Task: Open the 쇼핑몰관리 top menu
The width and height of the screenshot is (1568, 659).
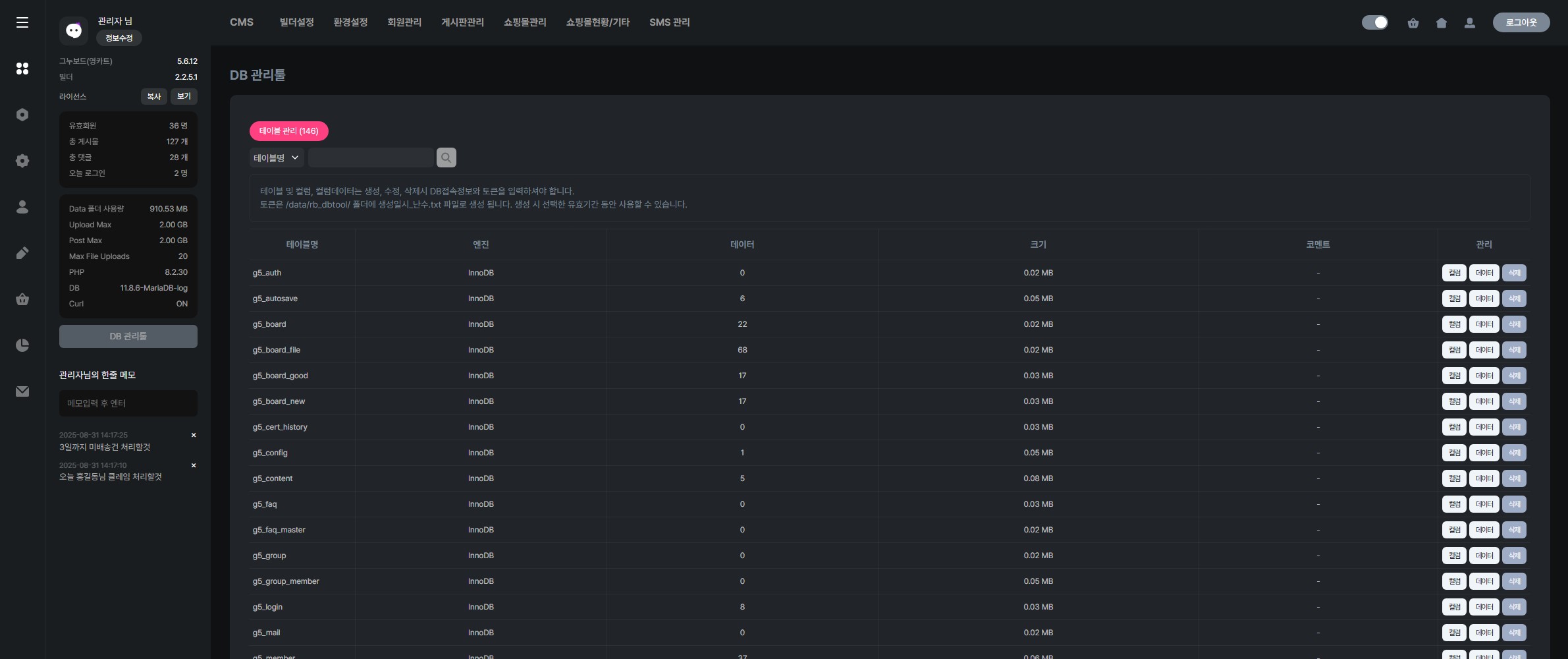Action: tap(524, 22)
